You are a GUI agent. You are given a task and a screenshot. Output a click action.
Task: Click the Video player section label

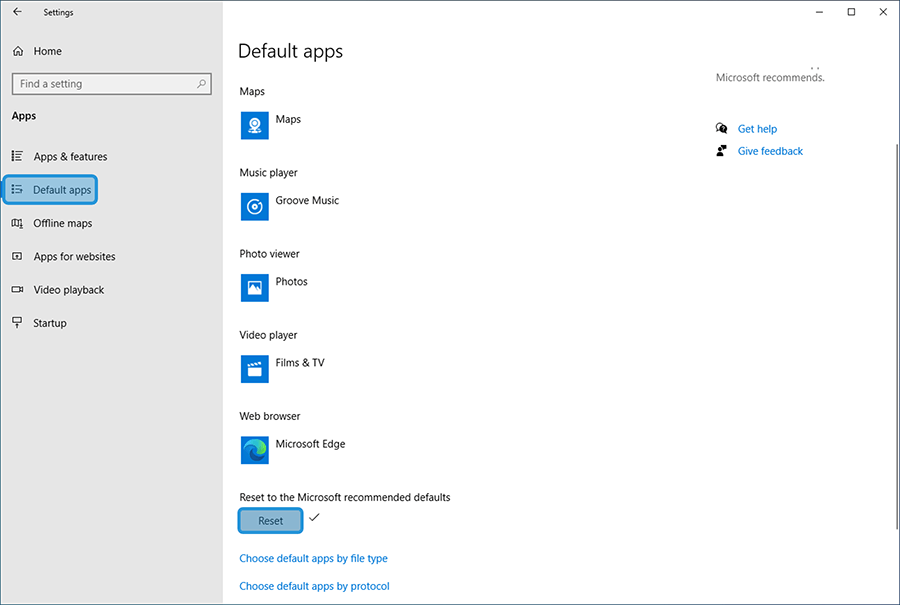point(268,335)
